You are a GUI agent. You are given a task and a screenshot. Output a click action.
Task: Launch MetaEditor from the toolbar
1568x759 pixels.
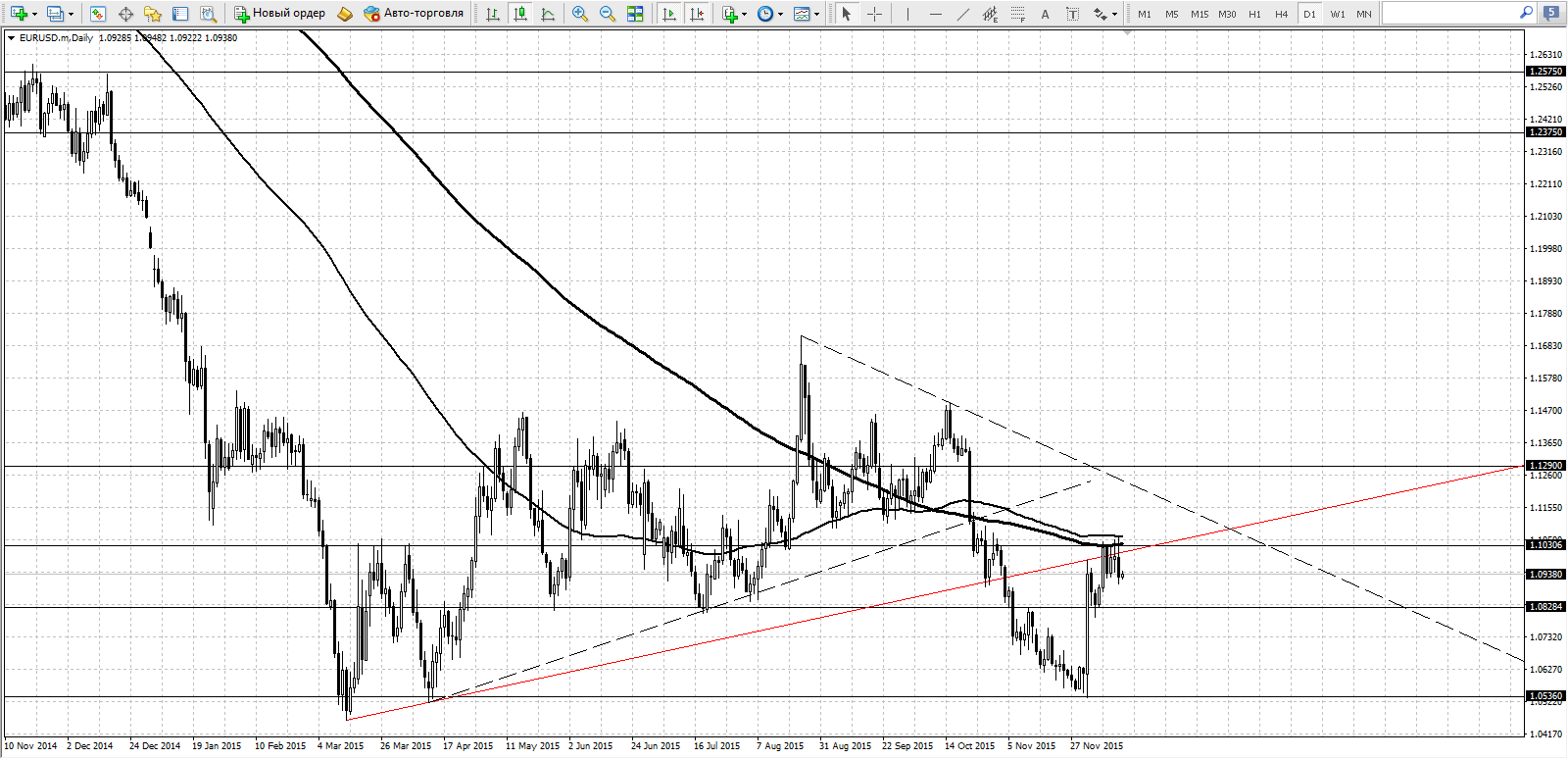(x=344, y=14)
